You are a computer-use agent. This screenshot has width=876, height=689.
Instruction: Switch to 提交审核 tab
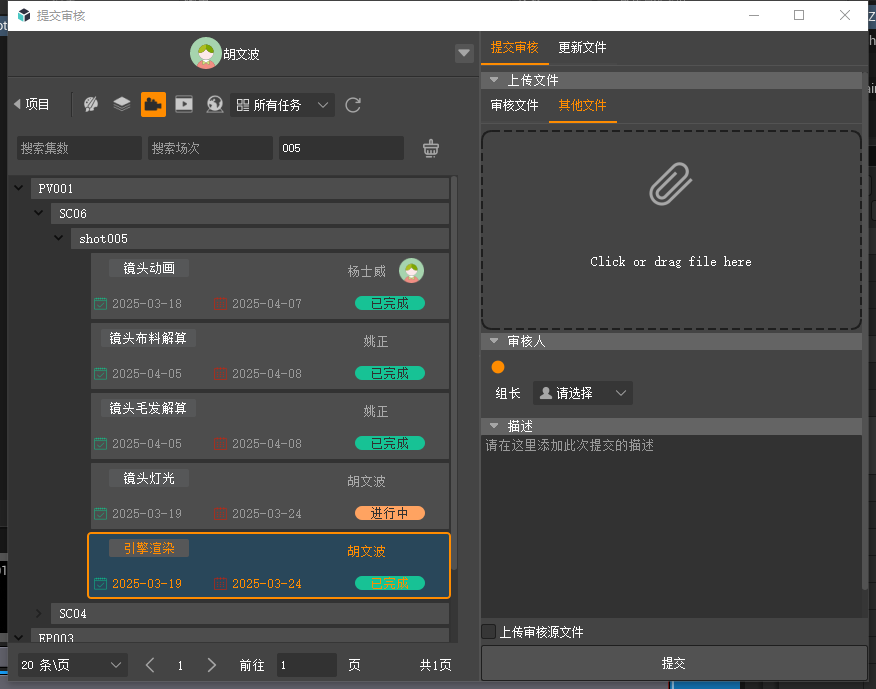pos(515,47)
